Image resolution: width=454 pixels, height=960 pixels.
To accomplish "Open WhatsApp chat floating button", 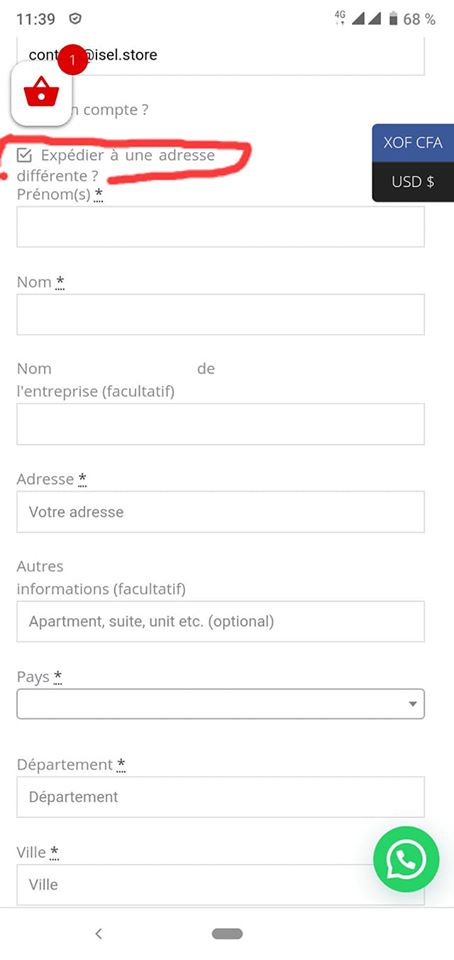I will (406, 859).
